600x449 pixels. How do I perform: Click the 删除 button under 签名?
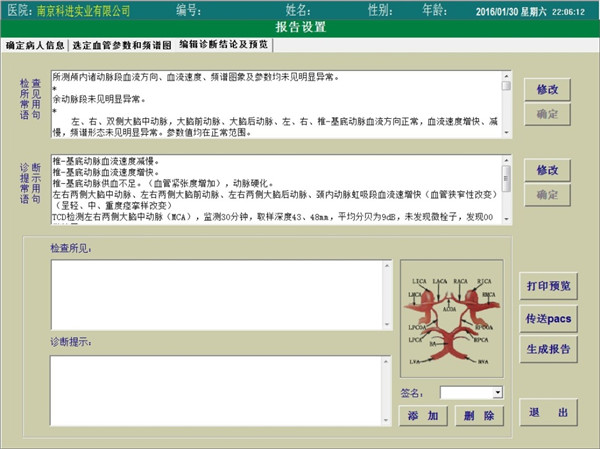click(475, 415)
